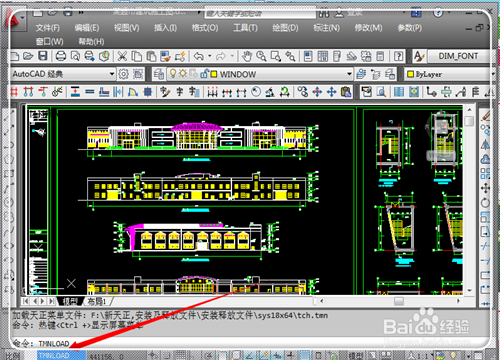Click the keyword search field
The width and height of the screenshot is (500, 360).
click(260, 13)
